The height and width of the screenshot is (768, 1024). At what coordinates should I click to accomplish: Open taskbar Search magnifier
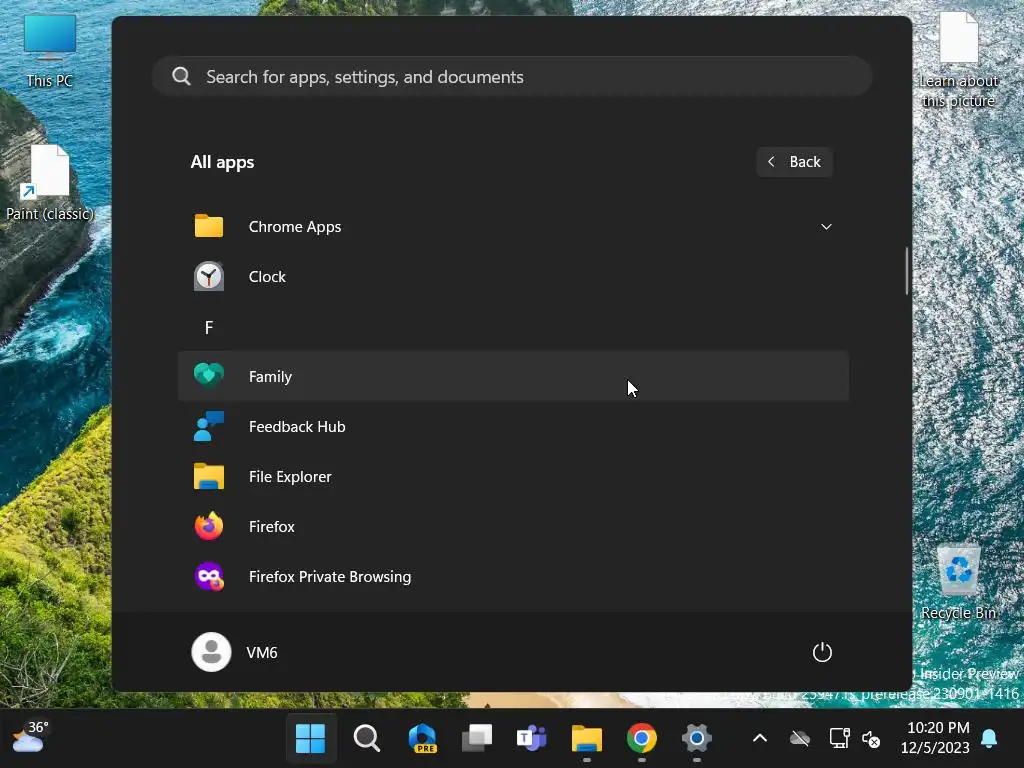coord(367,738)
